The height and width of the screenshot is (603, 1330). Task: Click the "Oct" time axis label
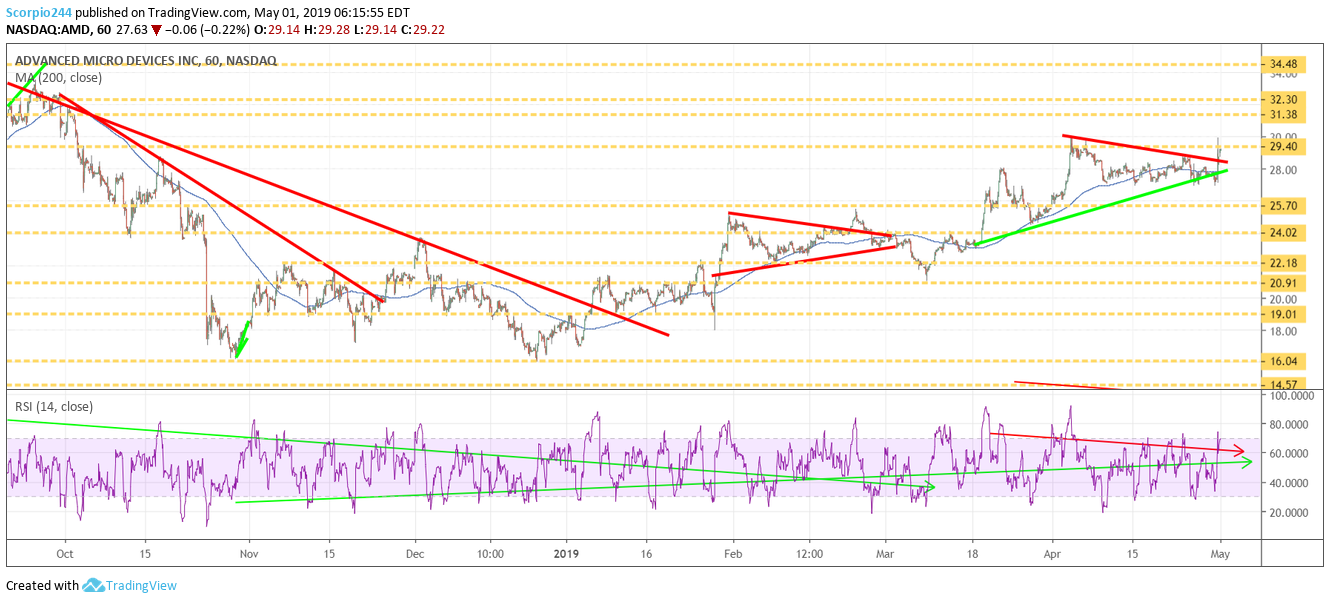(x=65, y=553)
